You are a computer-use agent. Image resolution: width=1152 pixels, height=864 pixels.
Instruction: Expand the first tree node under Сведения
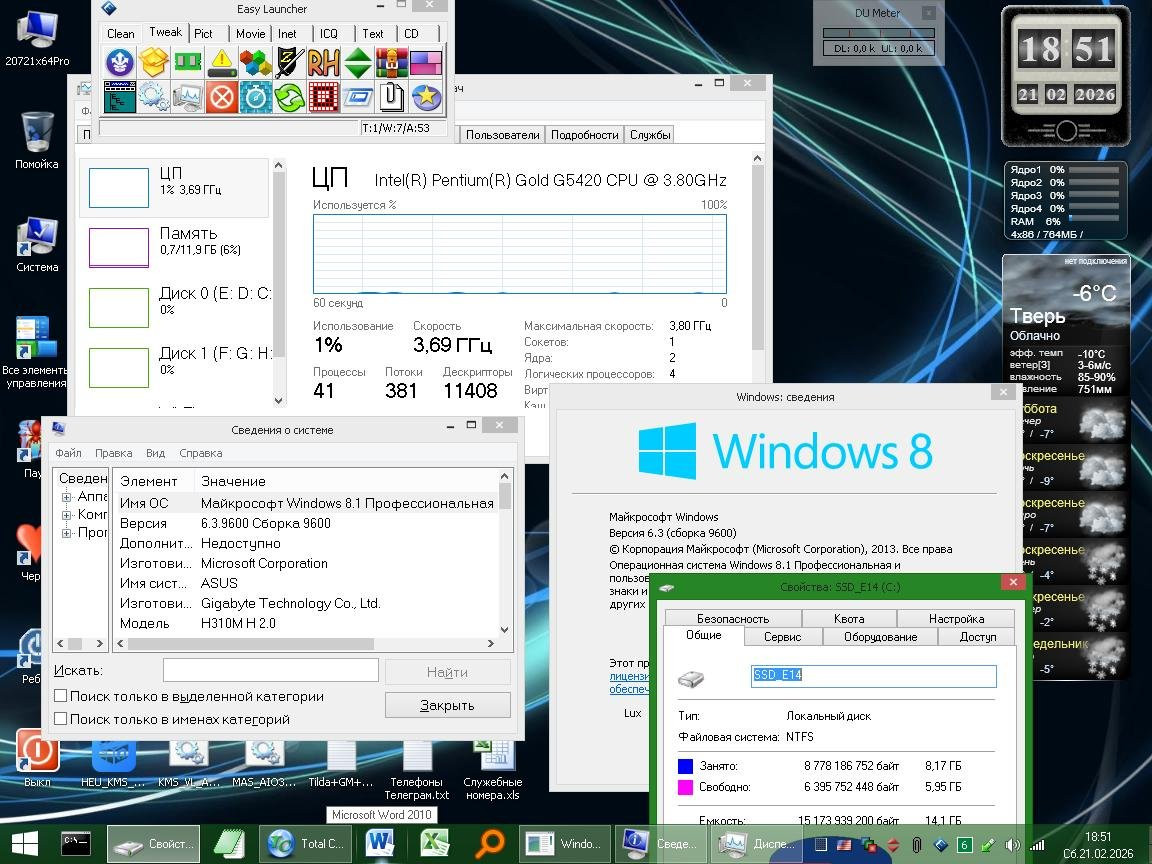coord(67,497)
